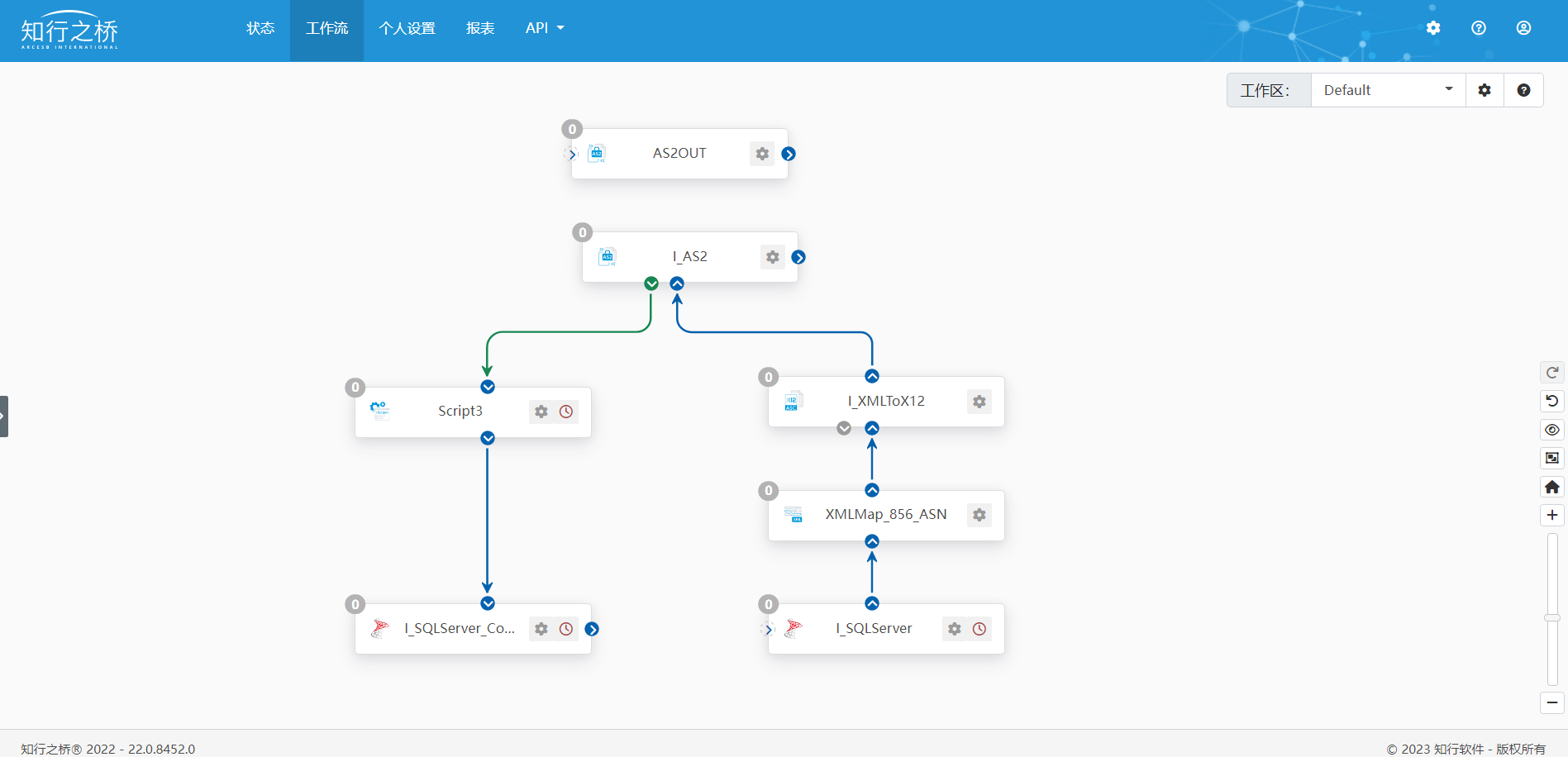Open help icon in top header

(1479, 28)
